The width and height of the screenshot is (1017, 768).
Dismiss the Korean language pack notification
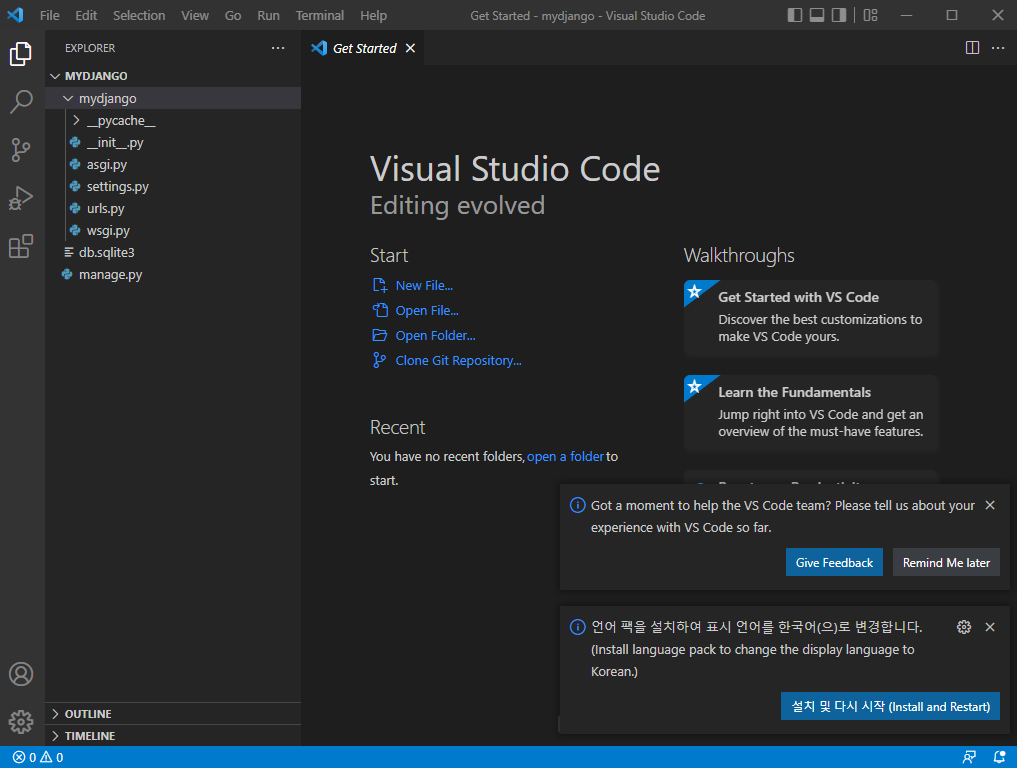(990, 627)
